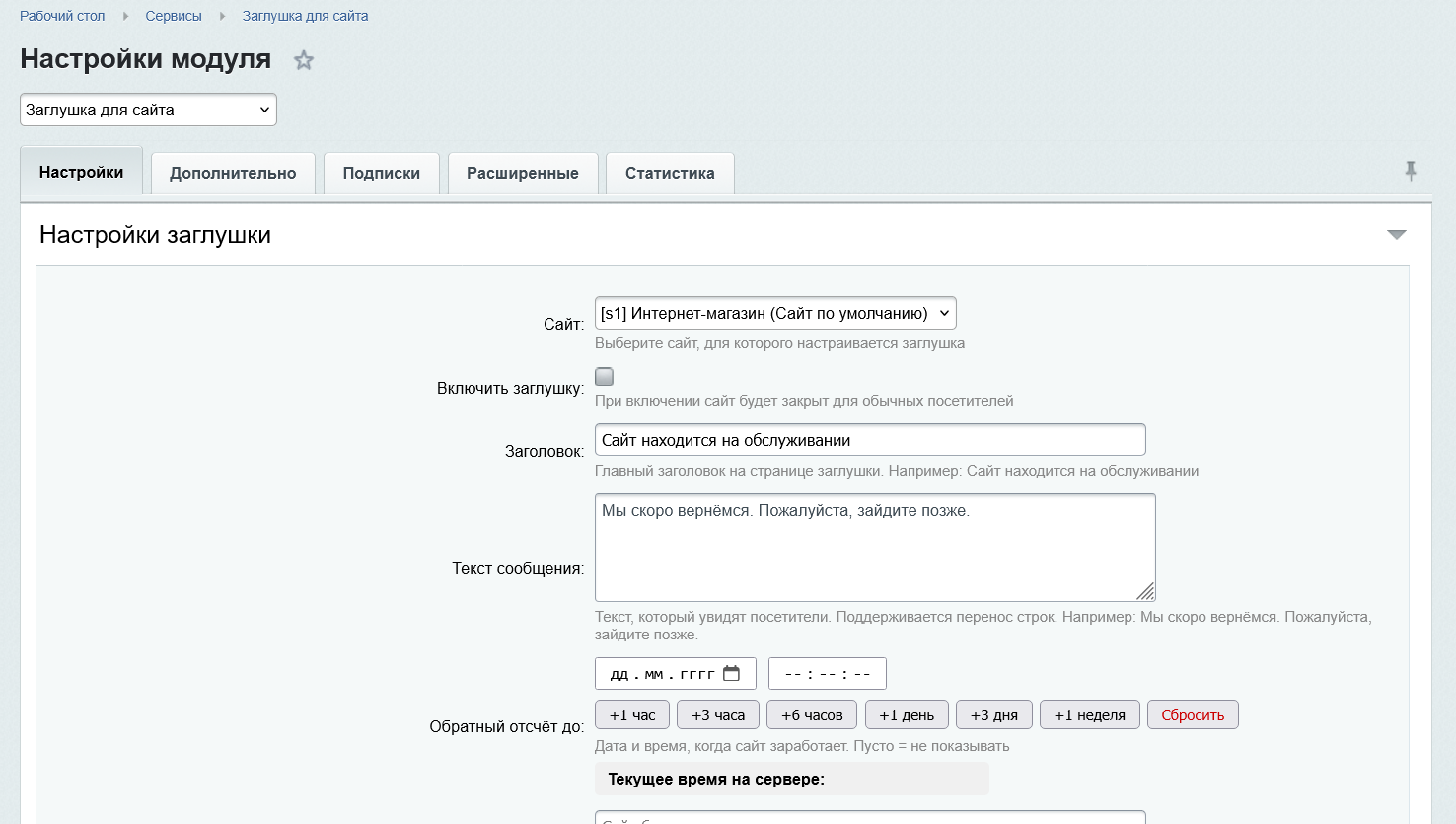
Task: Go to Сервисы breadcrumb link
Action: (174, 16)
